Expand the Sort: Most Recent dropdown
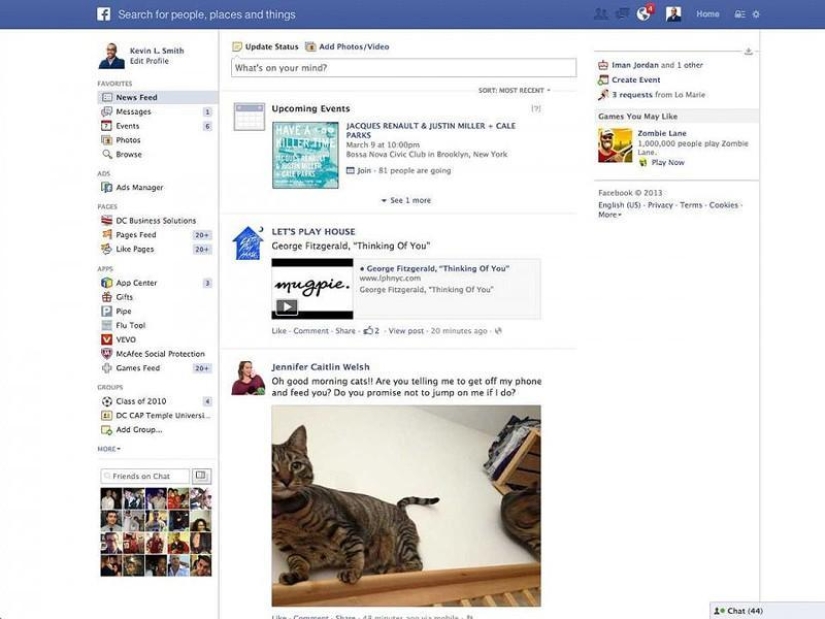This screenshot has width=825, height=619. (x=514, y=90)
